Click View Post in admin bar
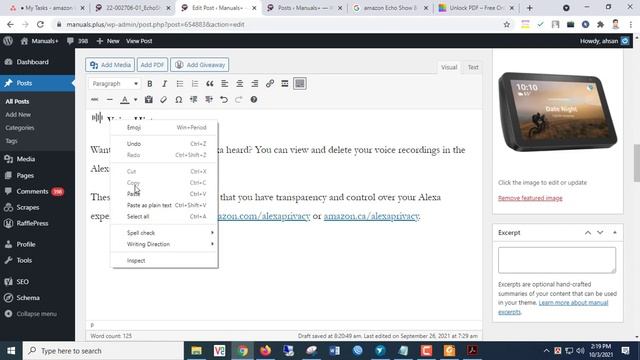Image resolution: width=640 pixels, height=360 pixels. (139, 41)
